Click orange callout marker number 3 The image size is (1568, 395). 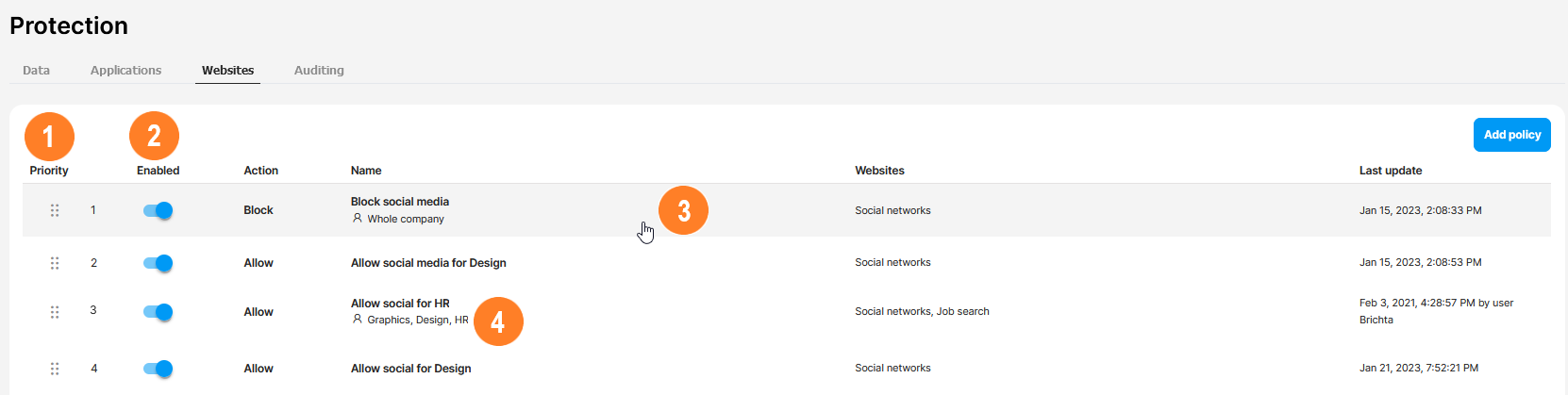pos(683,210)
